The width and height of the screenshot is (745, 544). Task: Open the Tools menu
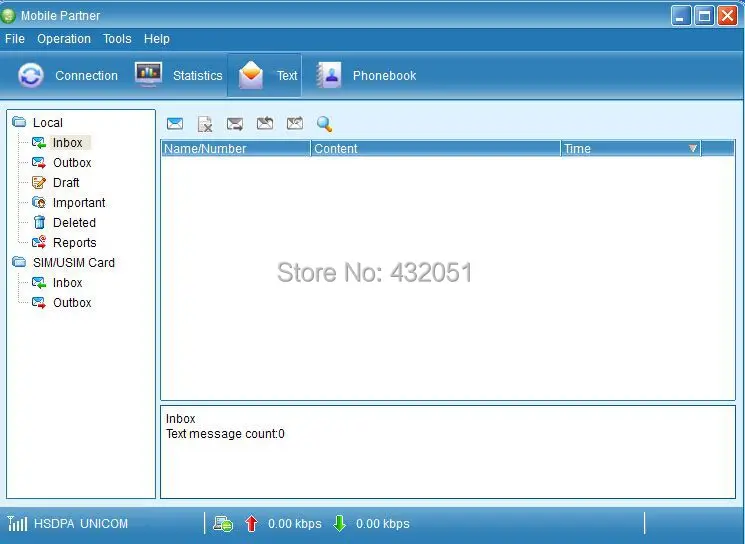coord(117,38)
